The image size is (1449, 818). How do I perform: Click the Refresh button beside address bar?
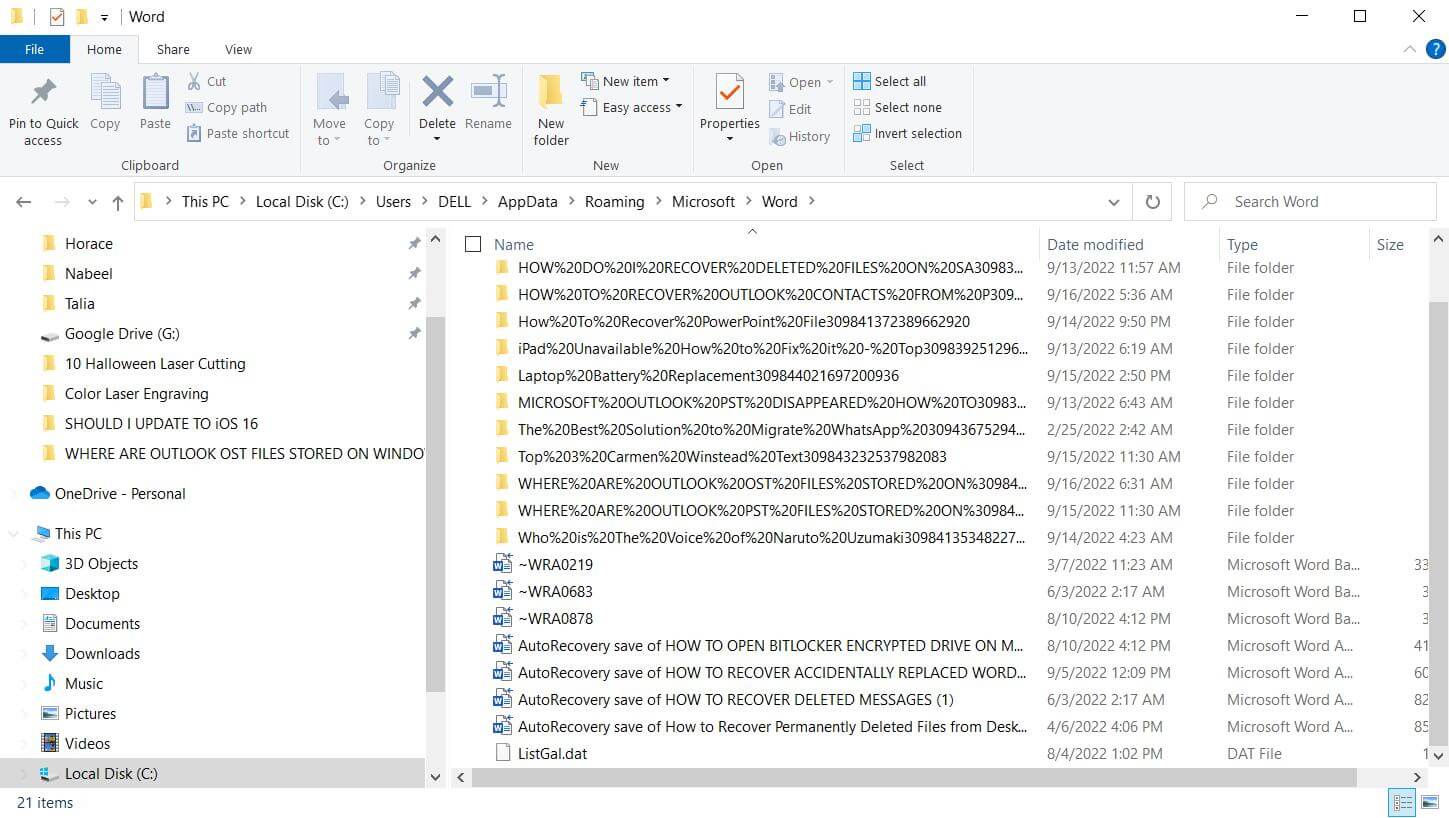click(x=1152, y=201)
